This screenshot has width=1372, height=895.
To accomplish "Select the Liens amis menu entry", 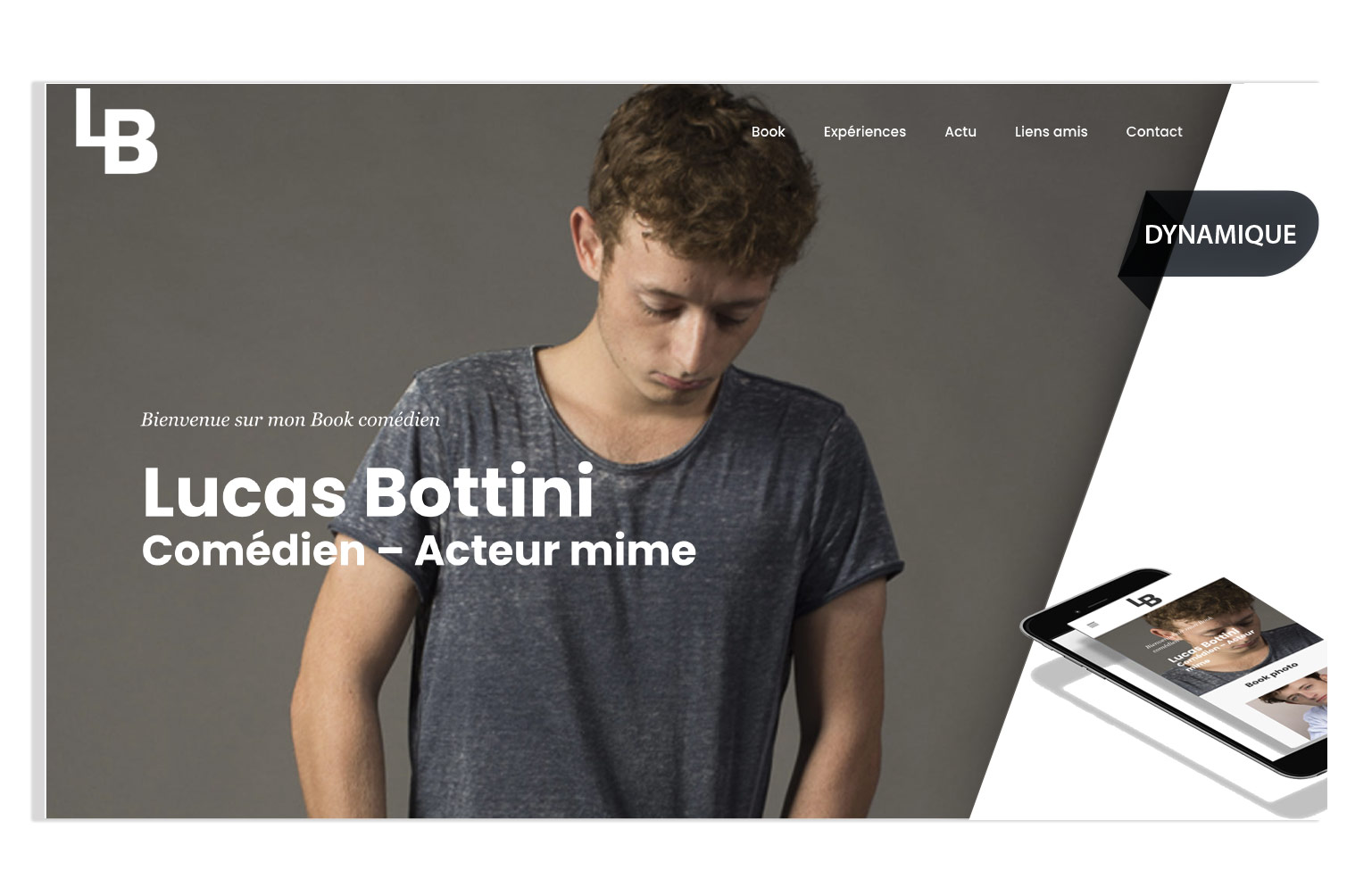I will point(1051,131).
